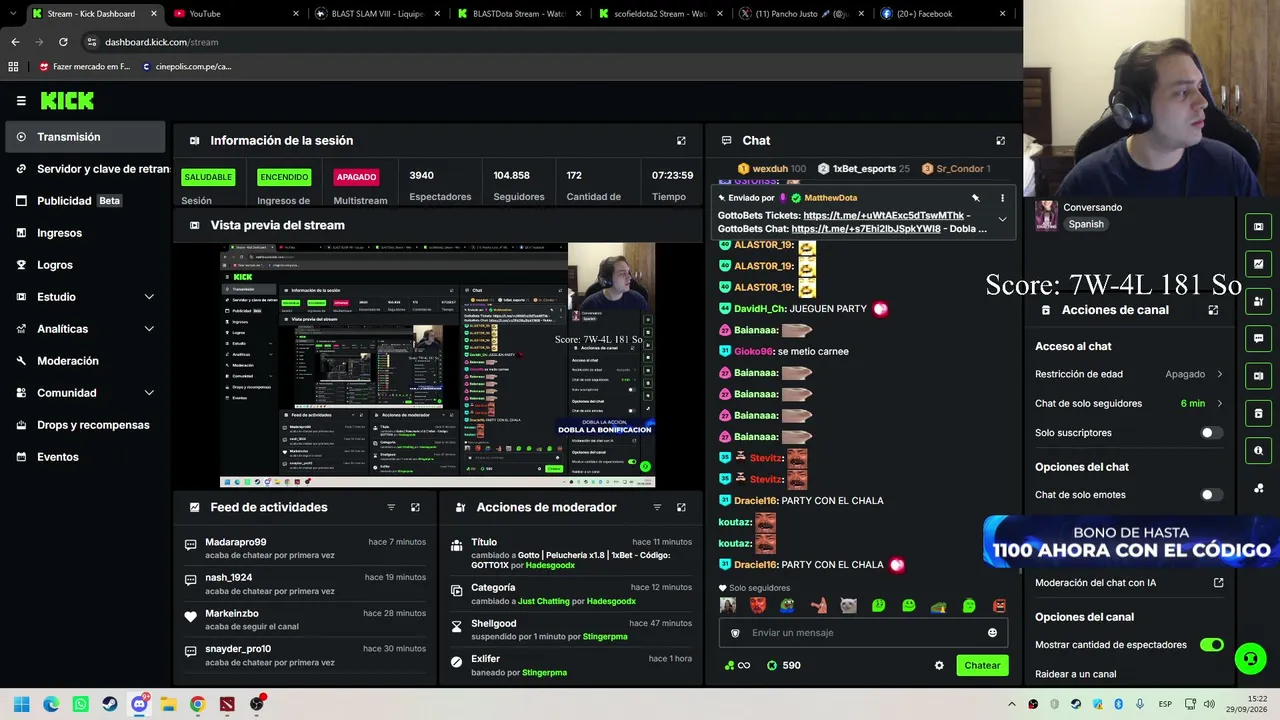1280x720 pixels.
Task: Open Chat de solo seguidores 6 min setting
Action: [1129, 403]
